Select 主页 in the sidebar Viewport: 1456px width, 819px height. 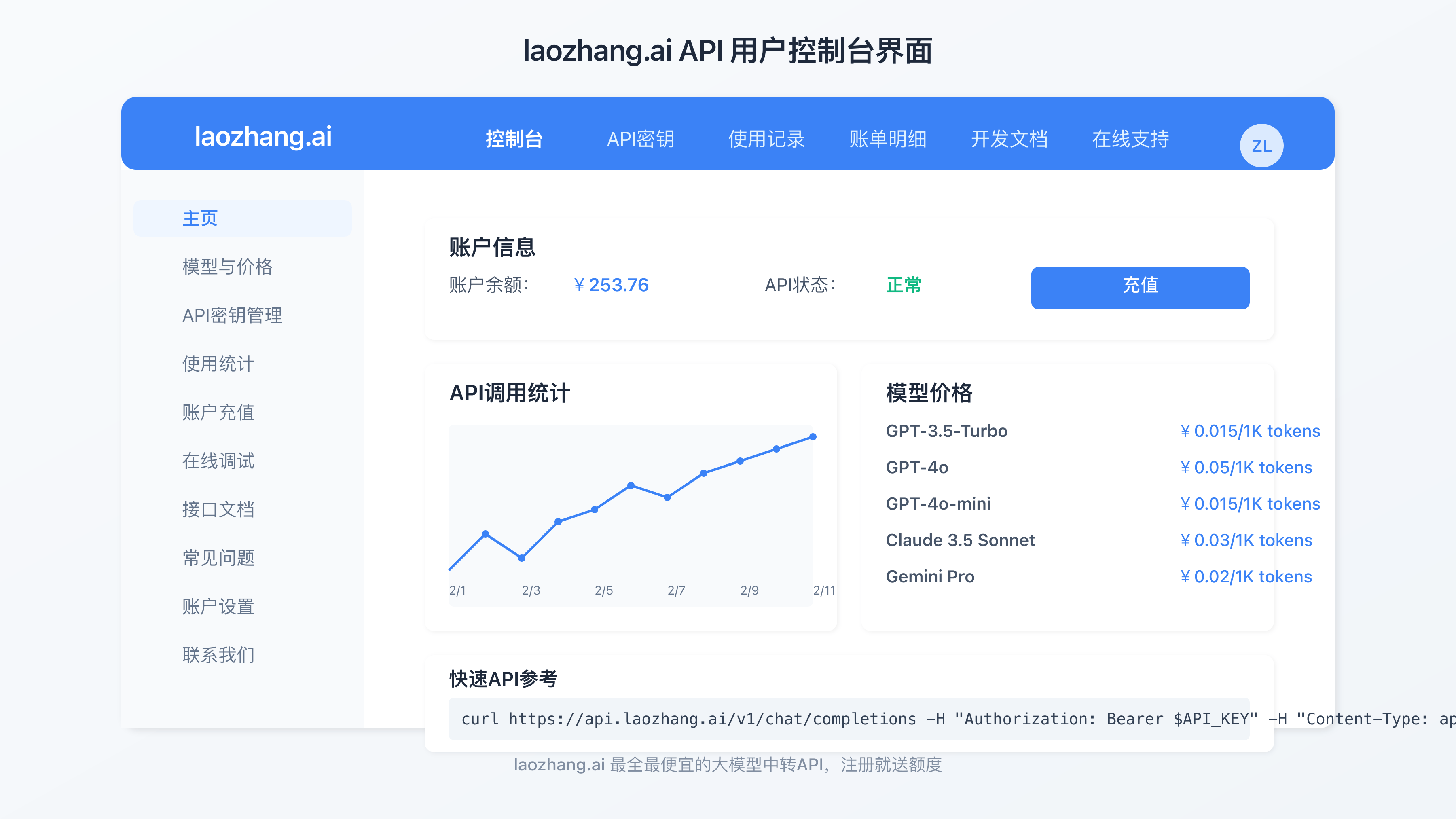(x=243, y=218)
